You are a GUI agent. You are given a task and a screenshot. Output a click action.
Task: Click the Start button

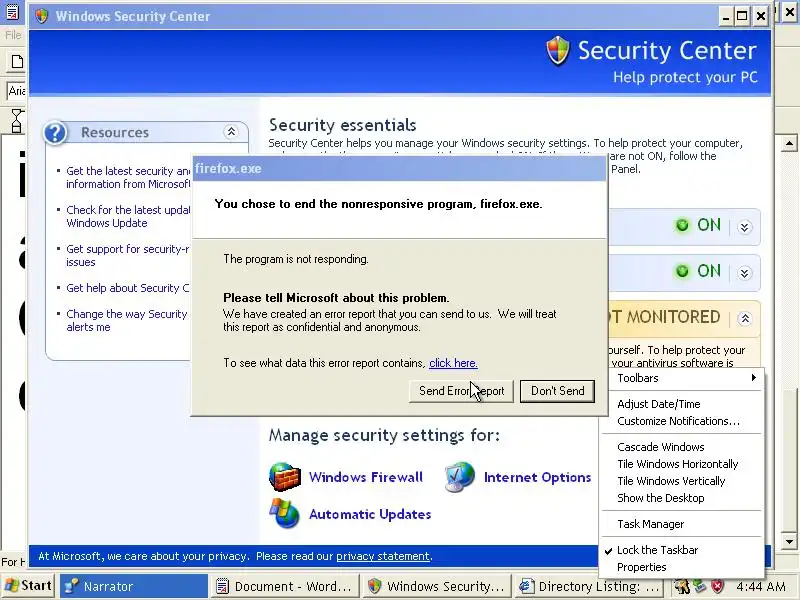click(x=29, y=586)
